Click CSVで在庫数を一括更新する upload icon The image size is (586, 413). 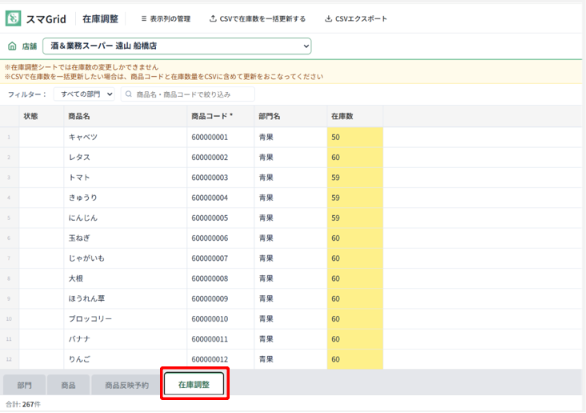pos(213,18)
